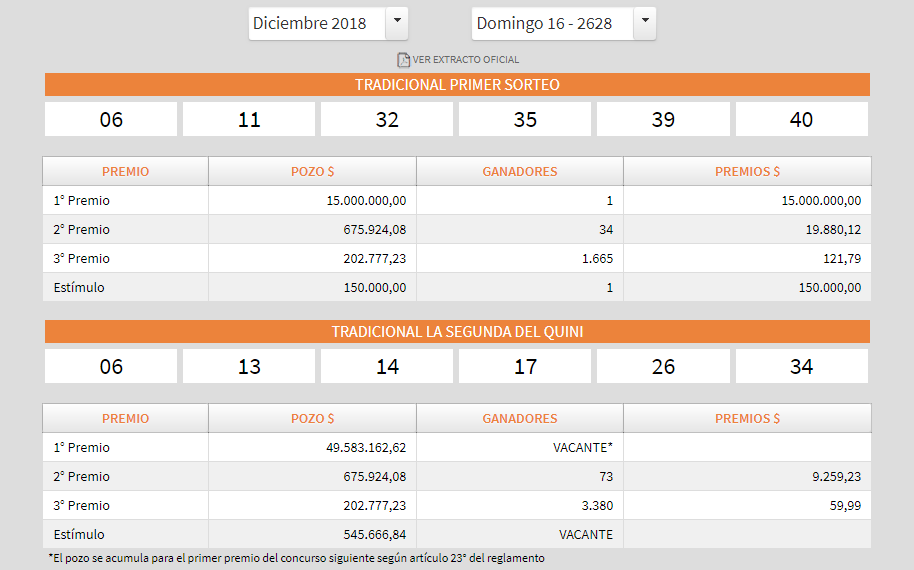914x570 pixels.
Task: Click the GANADORES column header in second table
Action: (519, 419)
